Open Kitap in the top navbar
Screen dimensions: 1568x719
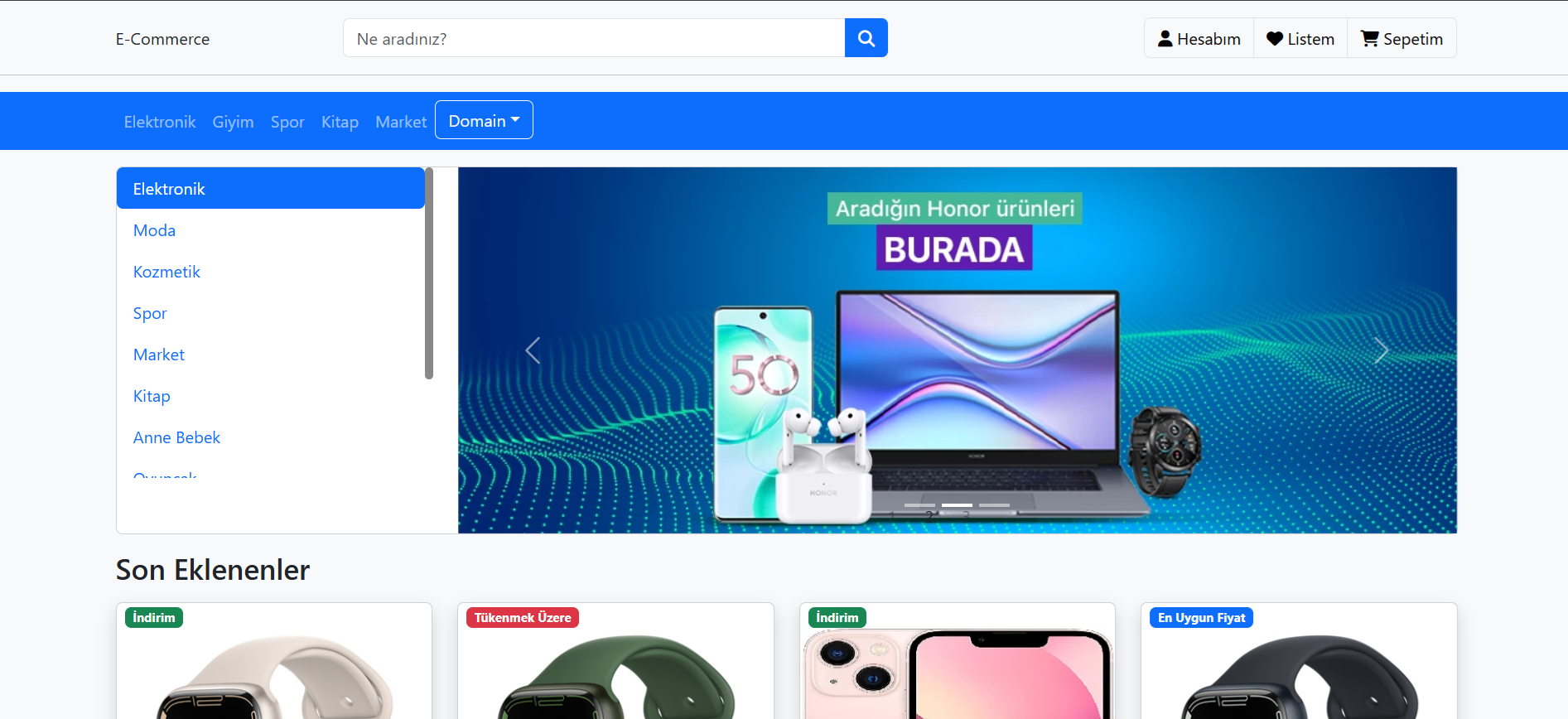(x=340, y=122)
